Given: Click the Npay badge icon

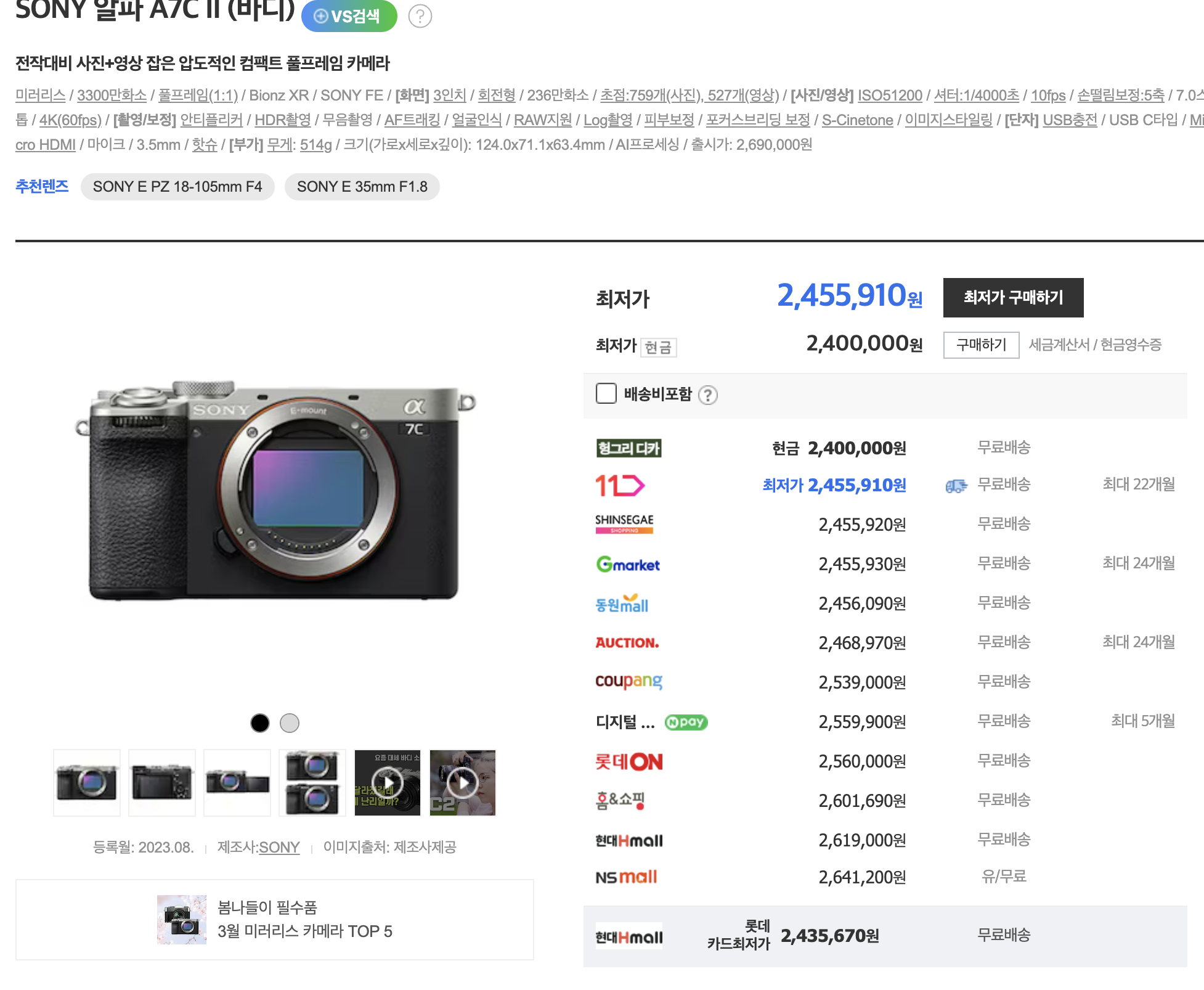Looking at the screenshot, I should tap(686, 722).
